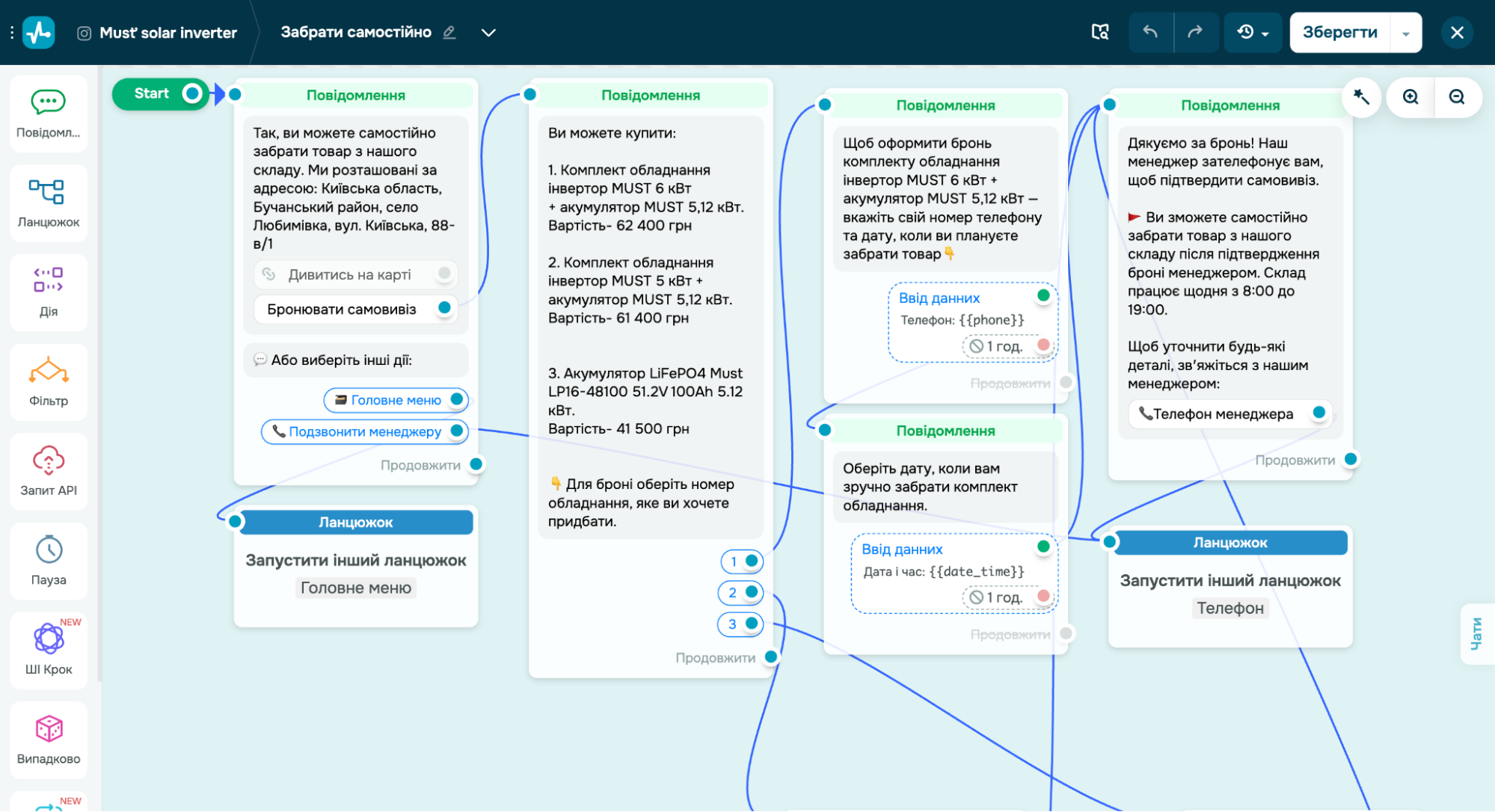Undo the last change
1495x812 pixels.
(x=1150, y=32)
